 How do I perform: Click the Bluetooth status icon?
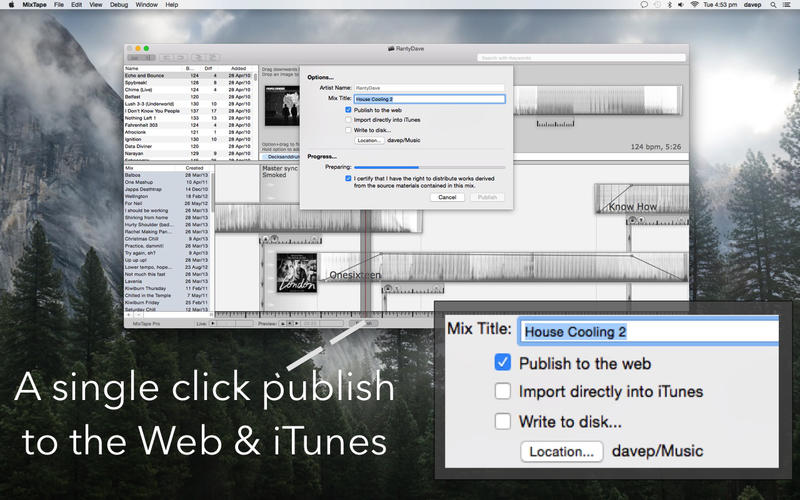pos(669,5)
